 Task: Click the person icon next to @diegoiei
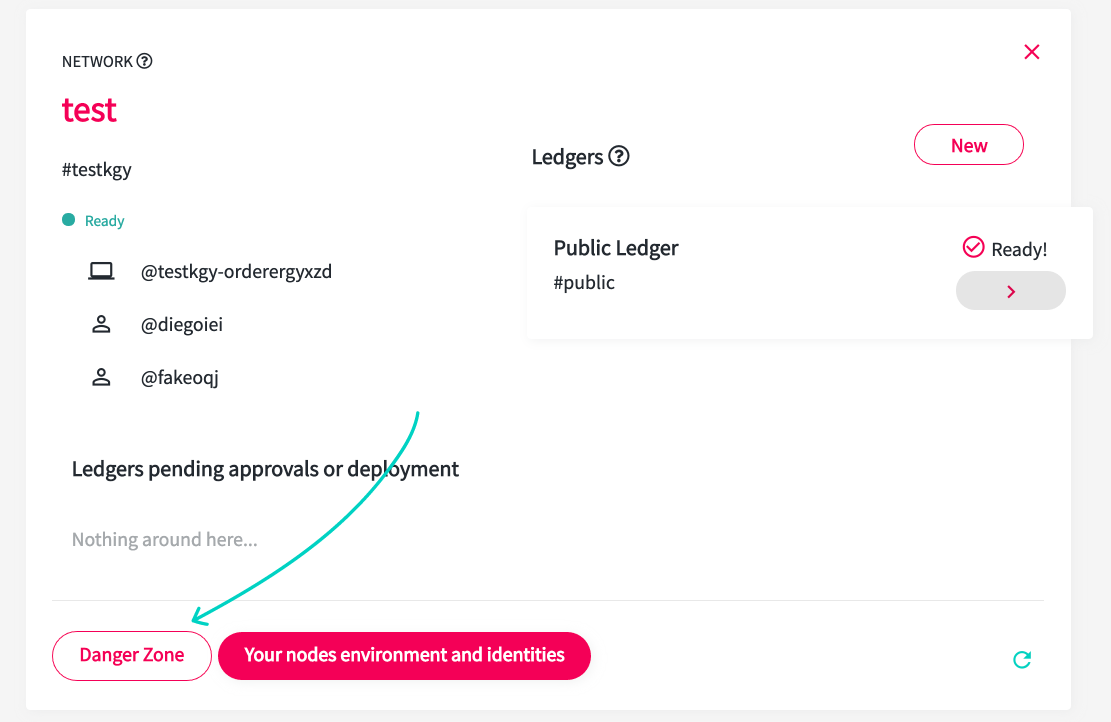(101, 324)
